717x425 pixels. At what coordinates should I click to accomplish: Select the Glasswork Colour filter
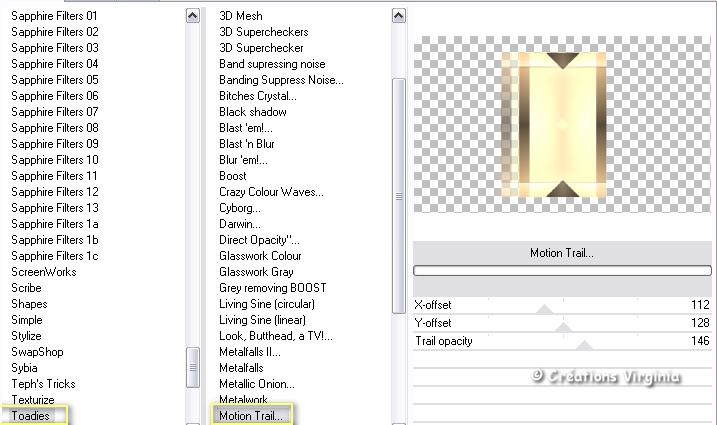[258, 255]
